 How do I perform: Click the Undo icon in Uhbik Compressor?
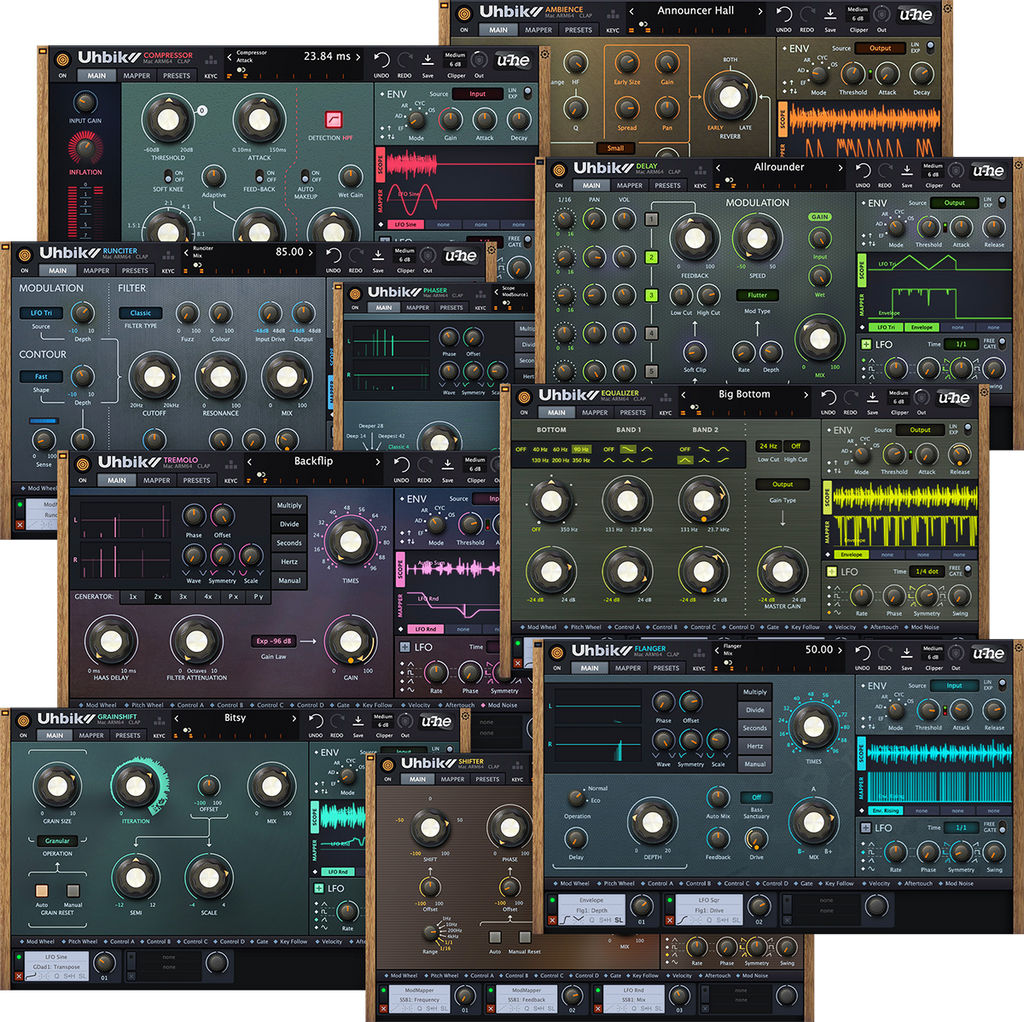(381, 60)
